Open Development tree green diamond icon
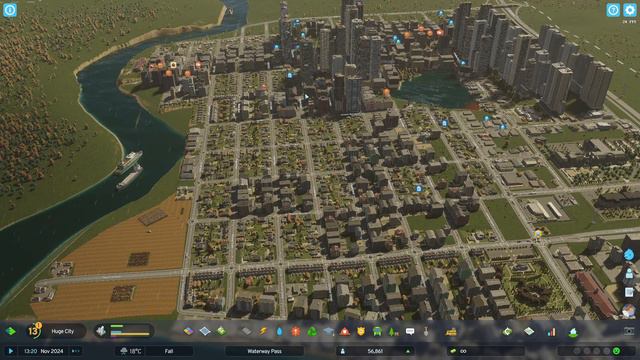Viewport: 640px width, 360px height. pyautogui.click(x=11, y=331)
